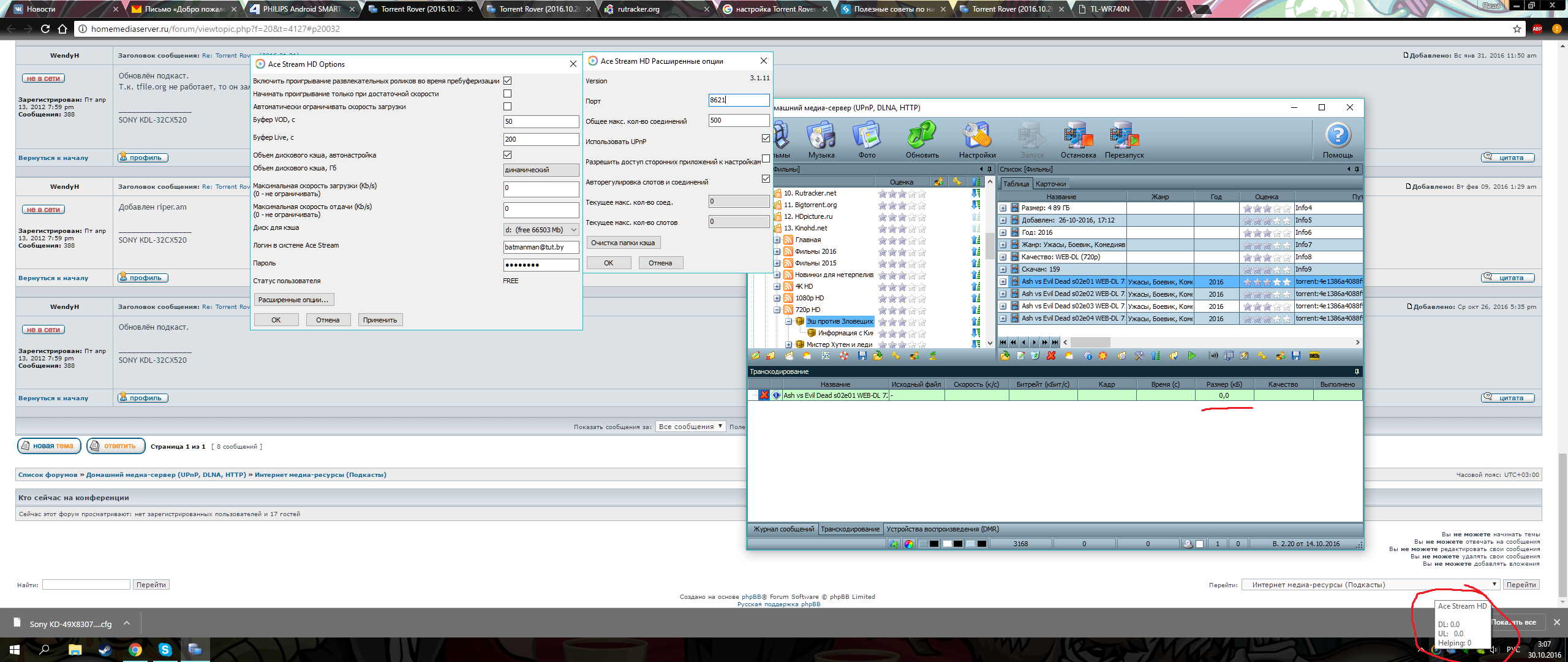Click the key icon in list toolbar
This screenshot has width=1568, height=662.
click(1262, 356)
